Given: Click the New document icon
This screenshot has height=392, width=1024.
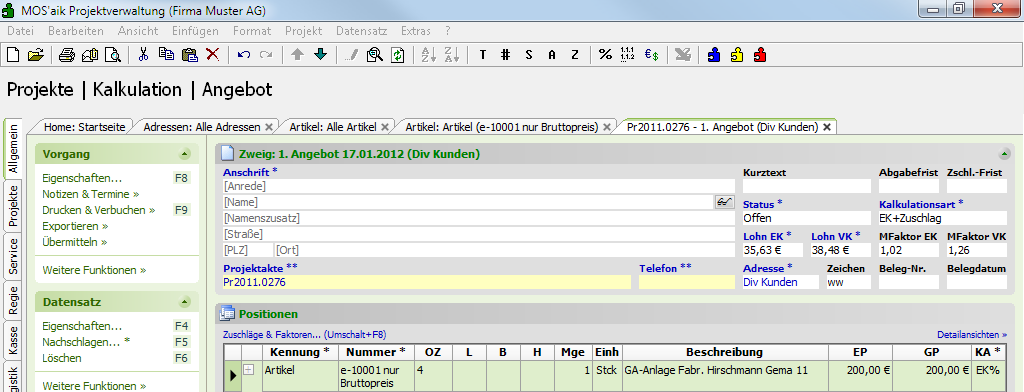Looking at the screenshot, I should point(13,55).
